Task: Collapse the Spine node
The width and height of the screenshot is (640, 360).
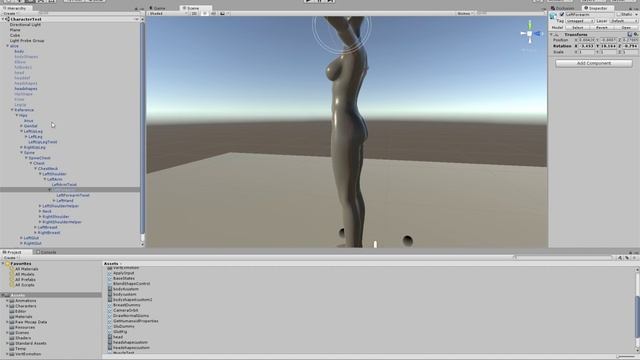Action: (21, 153)
